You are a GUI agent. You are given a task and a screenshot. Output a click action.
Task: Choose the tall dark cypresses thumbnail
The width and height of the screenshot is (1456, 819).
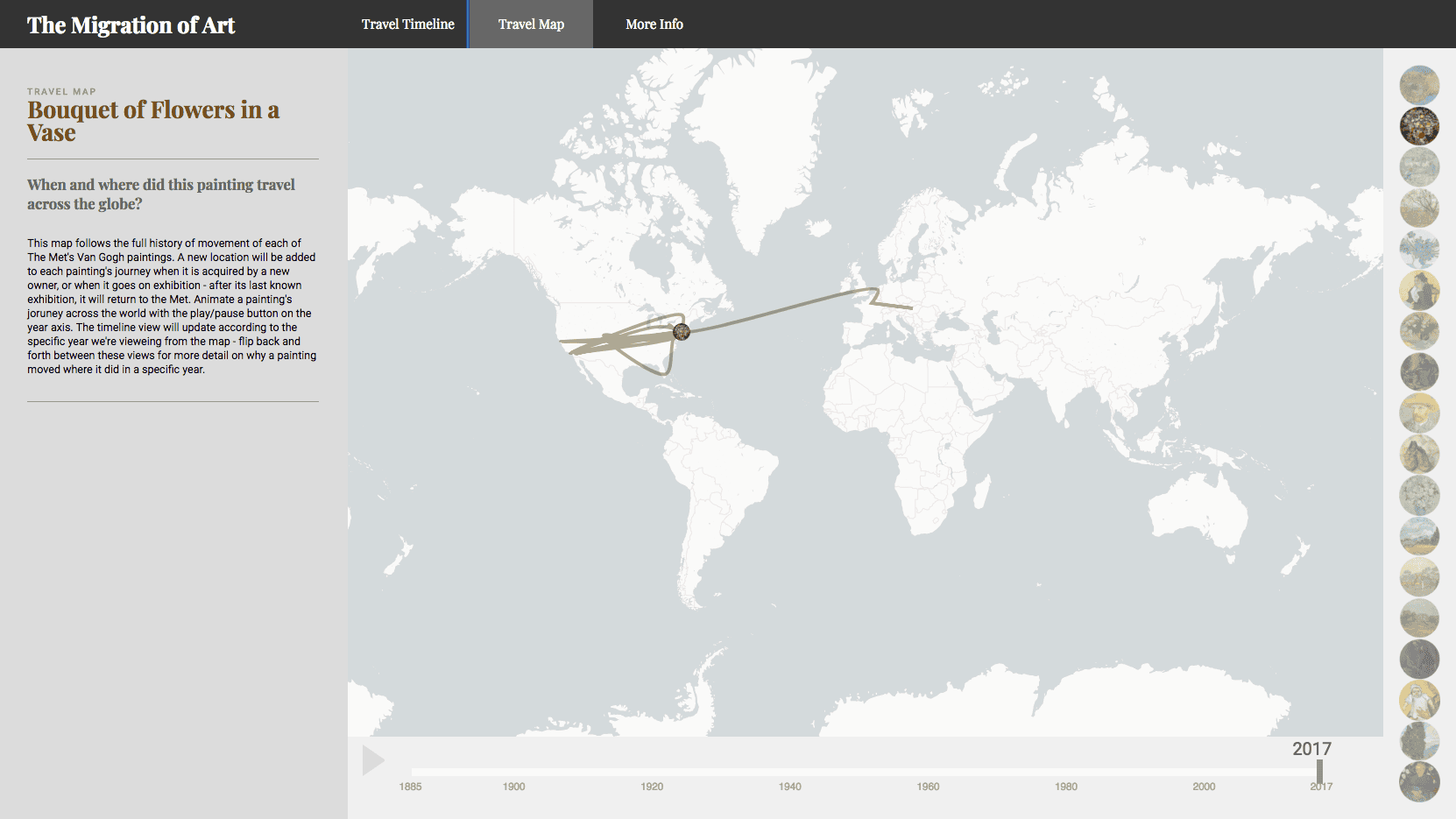pyautogui.click(x=1419, y=741)
